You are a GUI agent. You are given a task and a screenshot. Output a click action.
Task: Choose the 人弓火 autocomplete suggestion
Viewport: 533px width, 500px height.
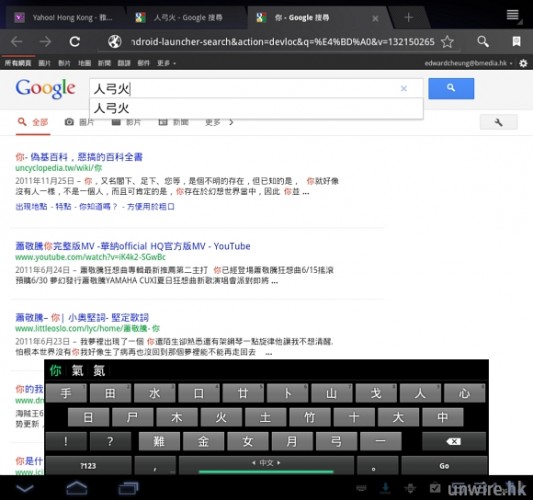coord(256,109)
